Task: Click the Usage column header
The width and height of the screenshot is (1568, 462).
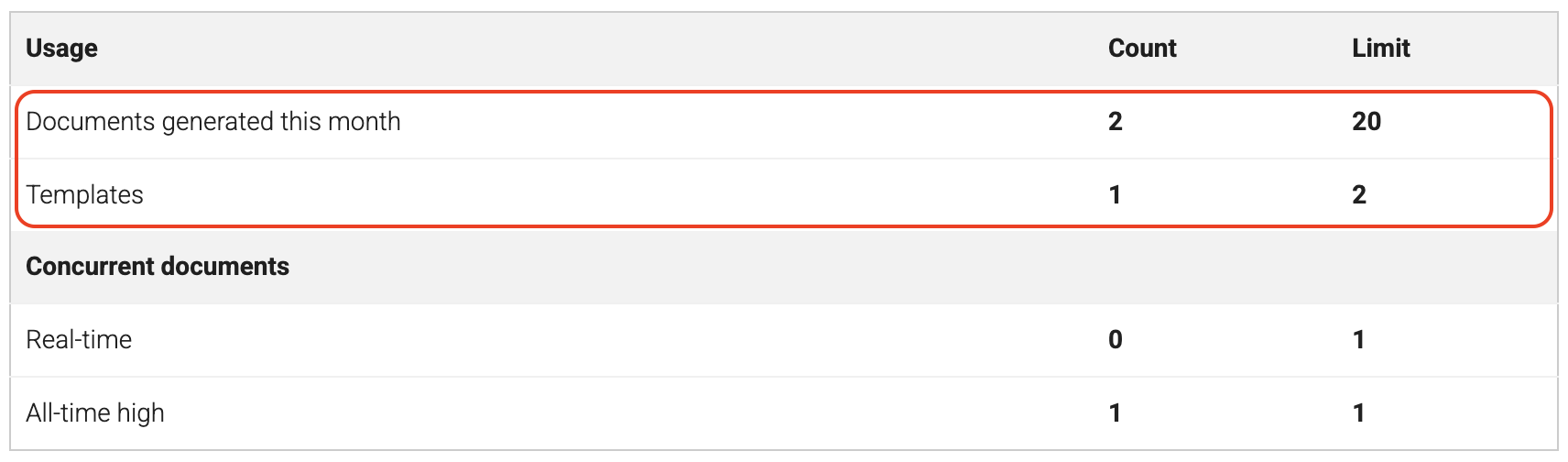Action: tap(61, 49)
